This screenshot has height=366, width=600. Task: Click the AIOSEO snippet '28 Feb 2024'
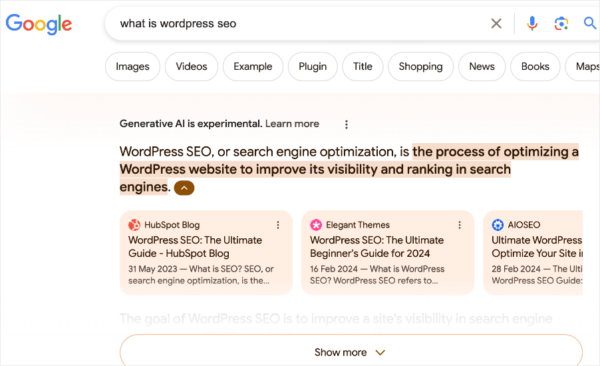point(516,269)
